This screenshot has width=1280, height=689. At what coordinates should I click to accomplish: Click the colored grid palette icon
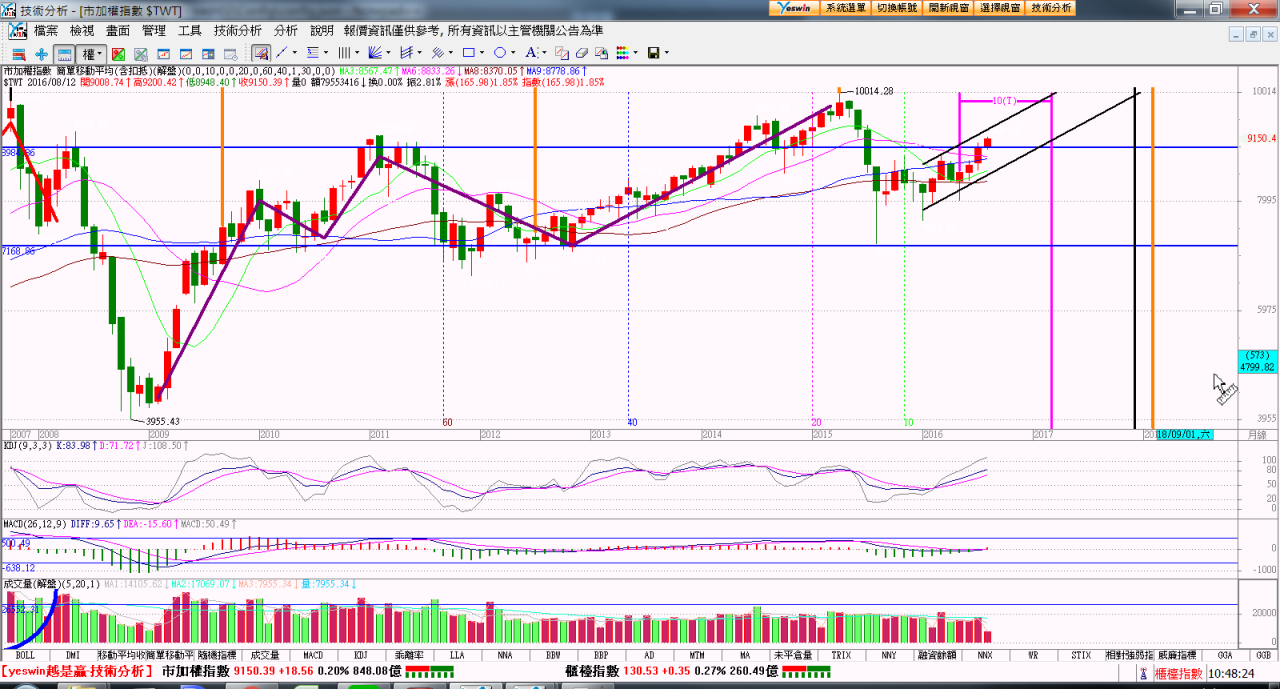click(x=621, y=53)
